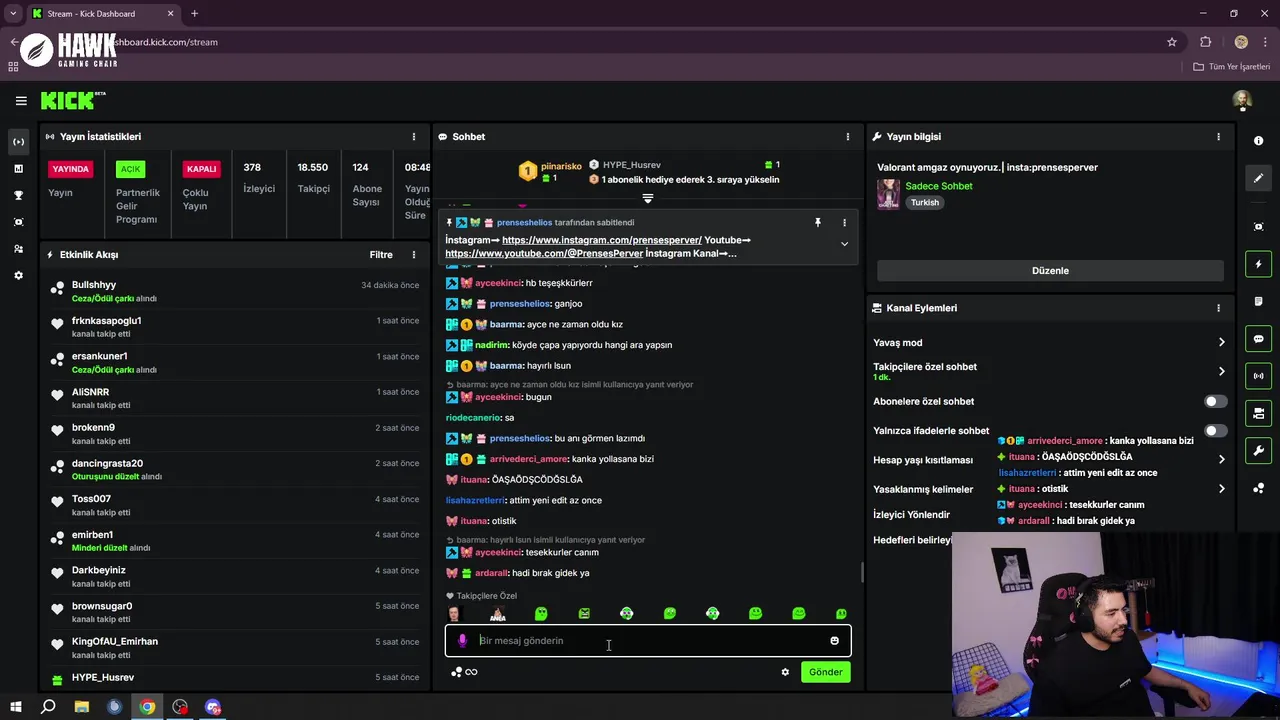This screenshot has height=720, width=1280.
Task: Click the infinity icon below chat input
Action: click(471, 672)
